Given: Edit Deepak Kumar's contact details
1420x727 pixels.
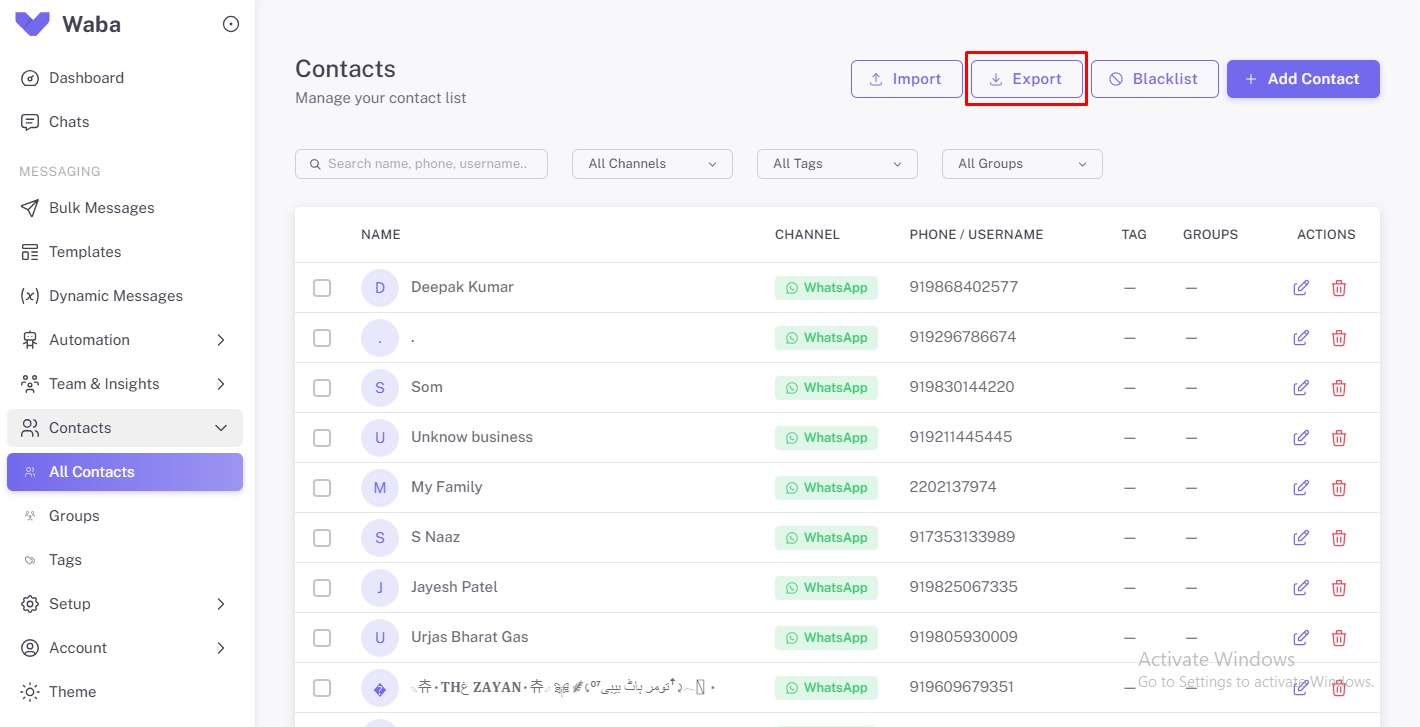Looking at the screenshot, I should [1301, 287].
